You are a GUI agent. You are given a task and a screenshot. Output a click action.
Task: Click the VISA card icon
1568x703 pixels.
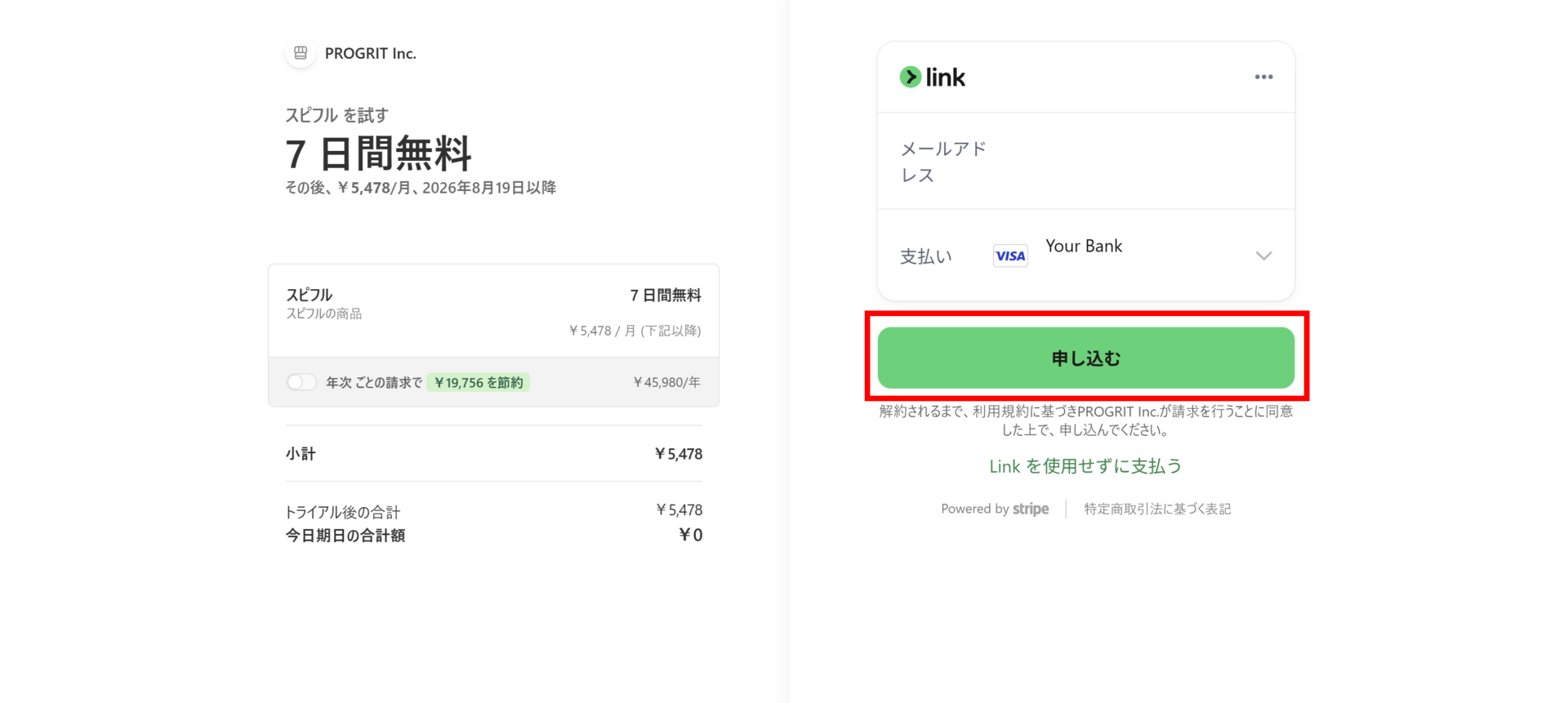[x=1010, y=256]
